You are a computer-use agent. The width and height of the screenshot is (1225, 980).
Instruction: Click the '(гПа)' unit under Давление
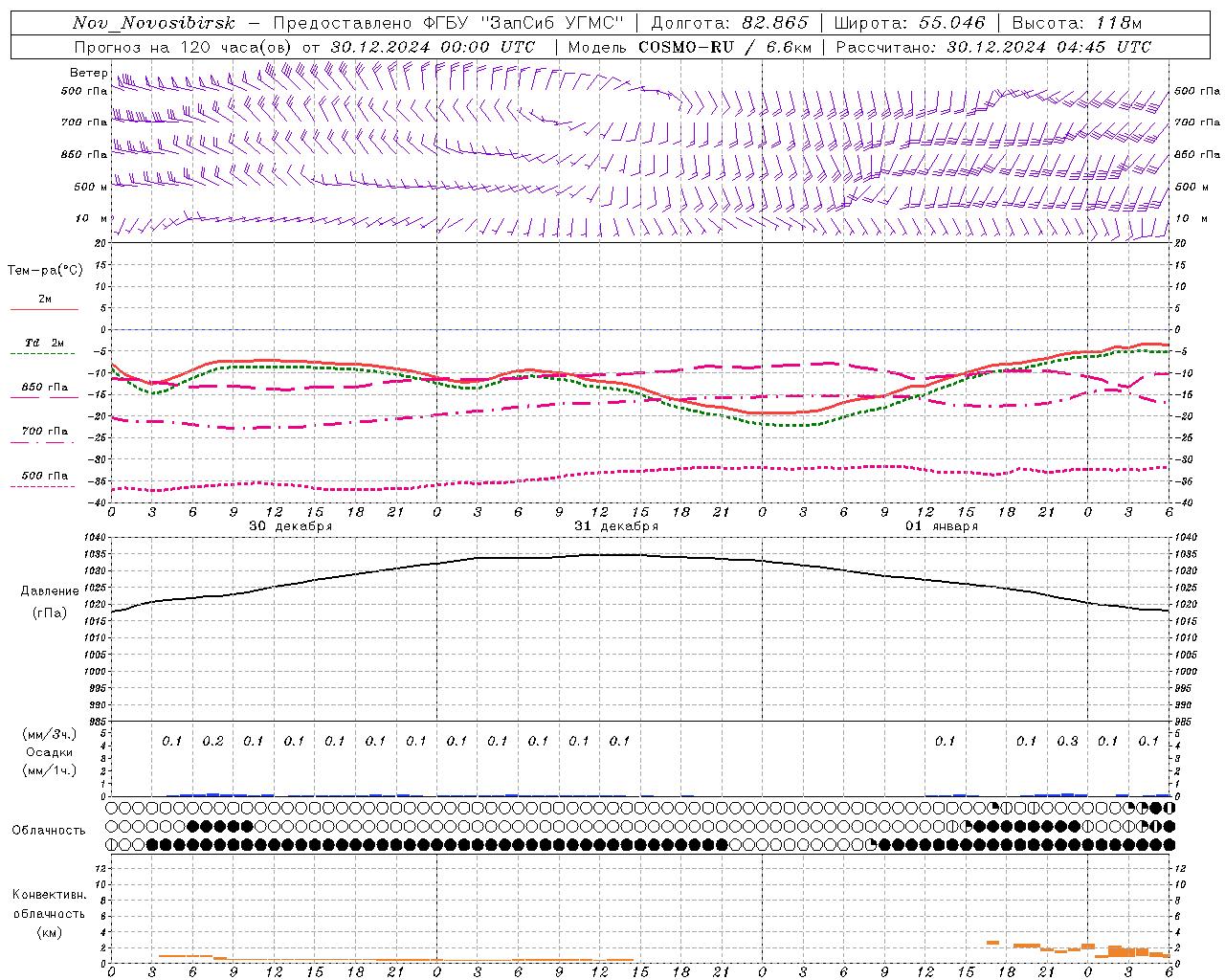[50, 612]
